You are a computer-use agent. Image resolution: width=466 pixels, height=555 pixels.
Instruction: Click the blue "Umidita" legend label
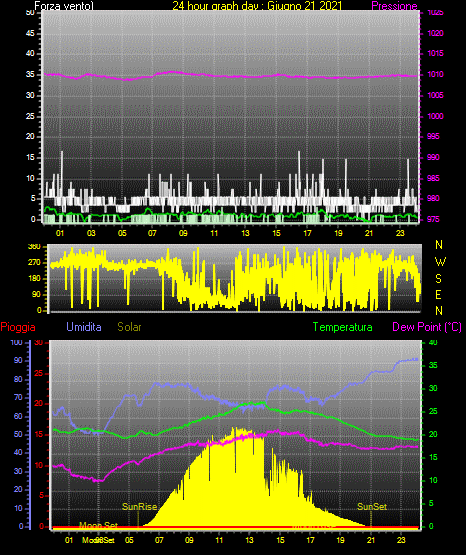point(84,326)
